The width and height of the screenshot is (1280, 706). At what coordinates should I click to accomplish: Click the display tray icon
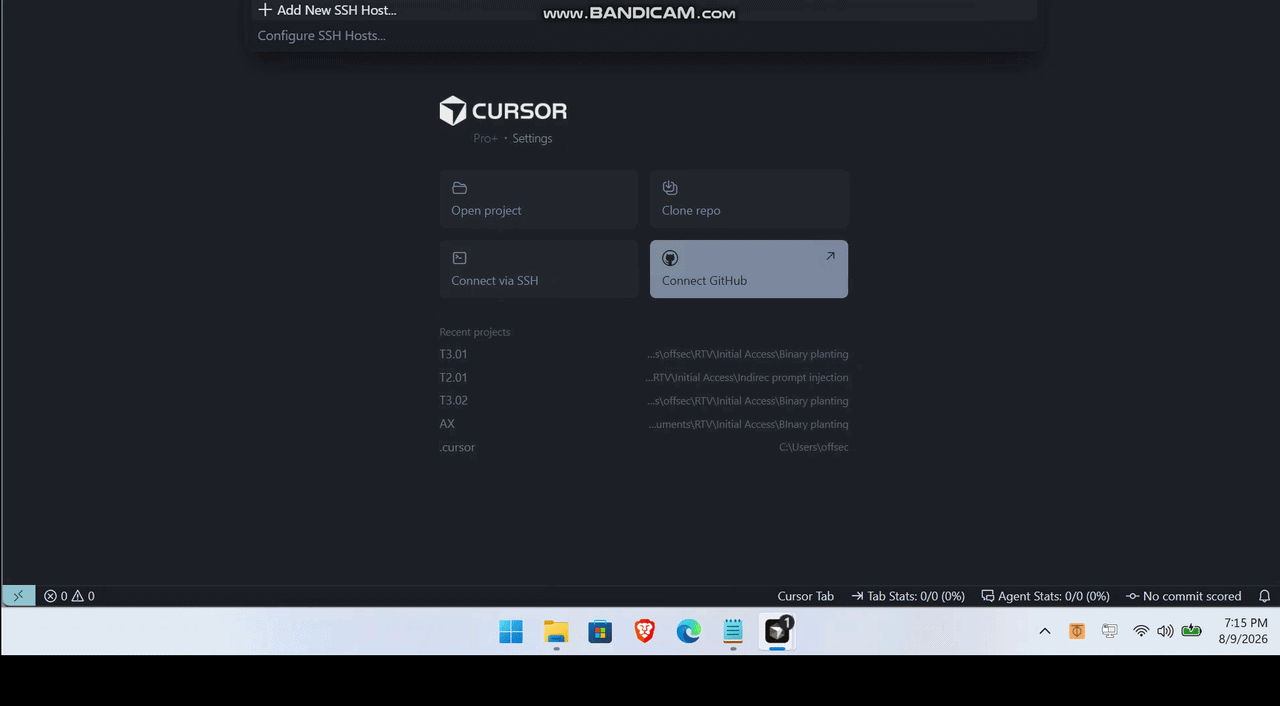[x=1109, y=631]
